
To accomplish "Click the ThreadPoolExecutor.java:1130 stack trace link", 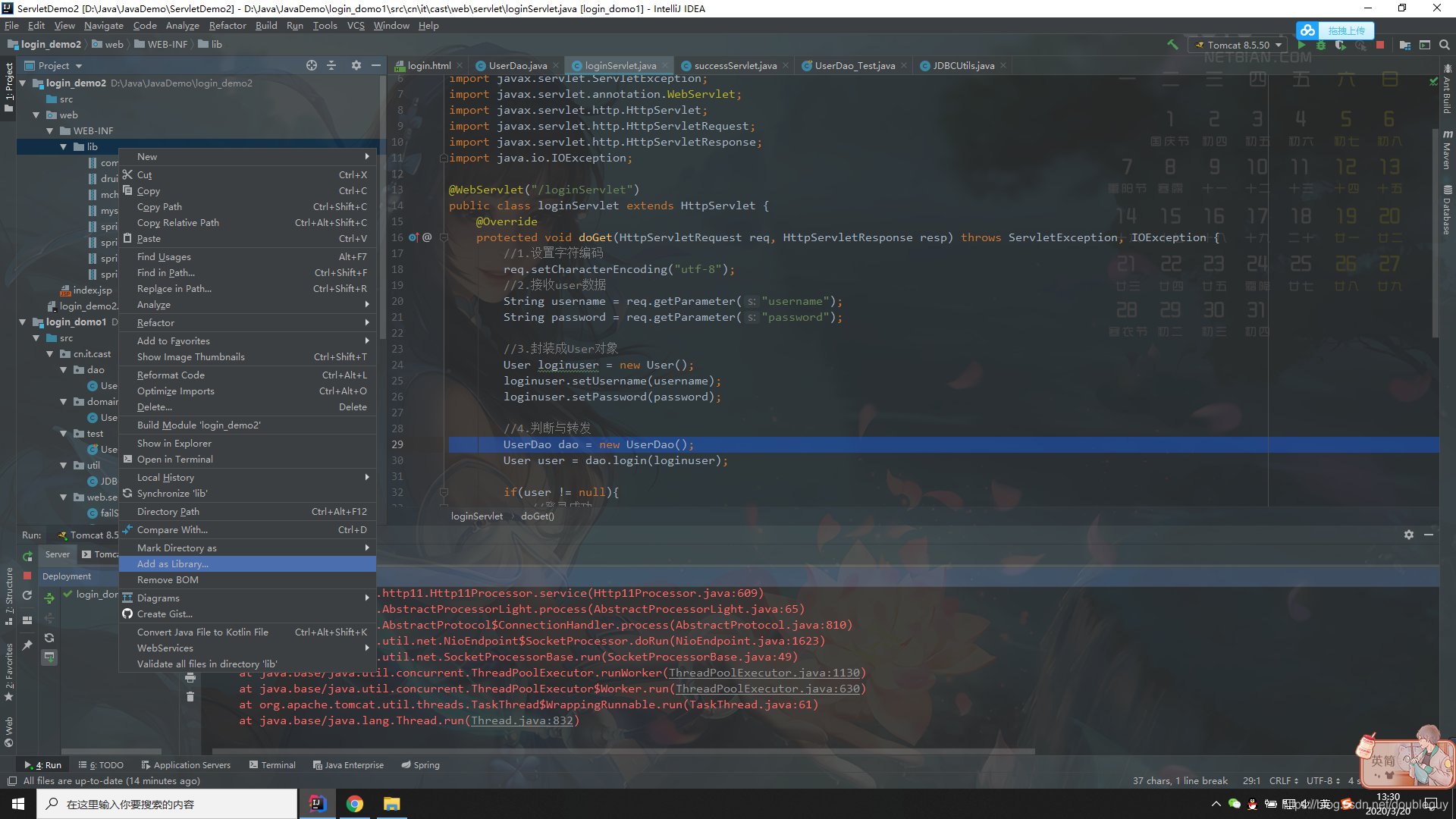I will [x=764, y=673].
